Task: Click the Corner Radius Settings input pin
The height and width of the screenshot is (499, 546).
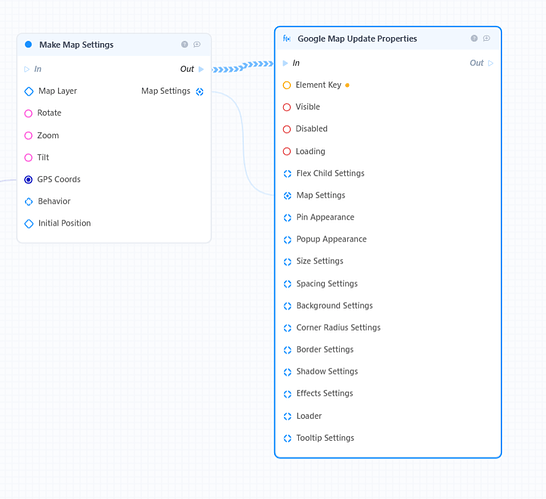Action: [x=287, y=328]
